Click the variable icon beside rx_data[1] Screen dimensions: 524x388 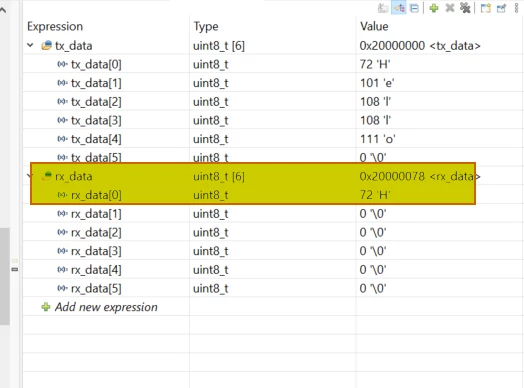pyautogui.click(x=62, y=213)
